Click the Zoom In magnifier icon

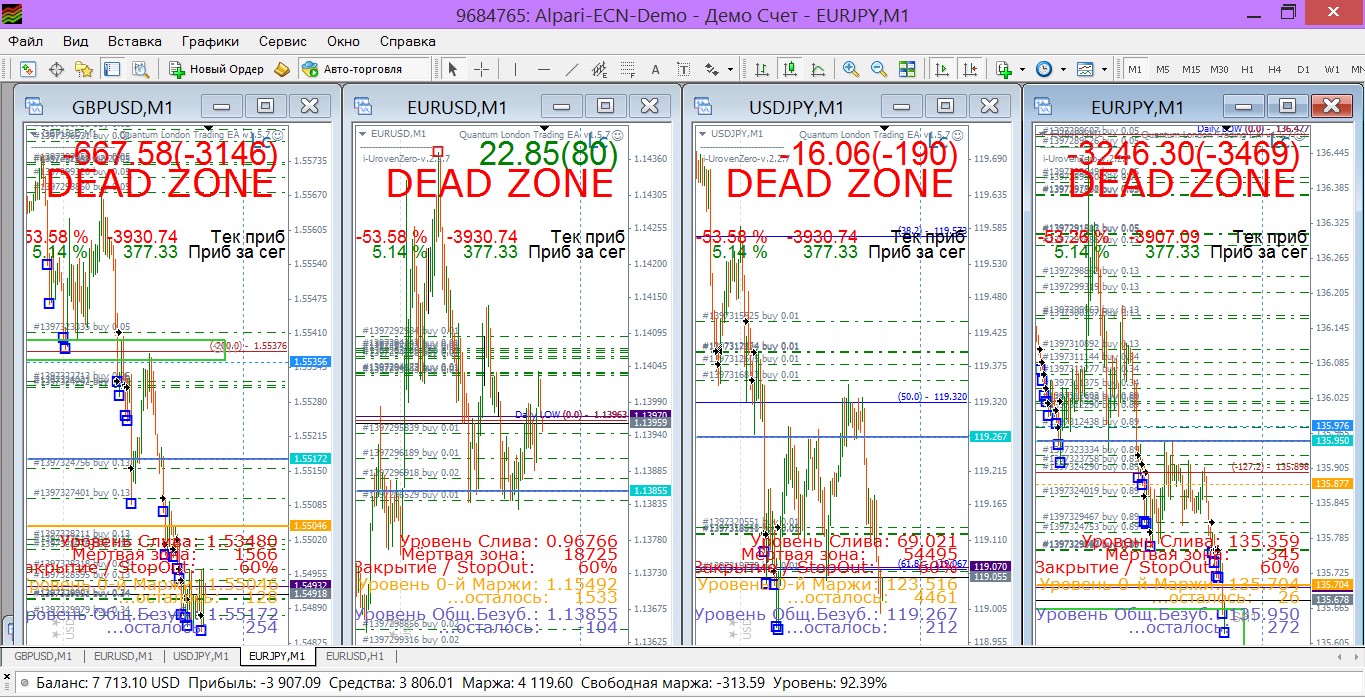pos(851,69)
